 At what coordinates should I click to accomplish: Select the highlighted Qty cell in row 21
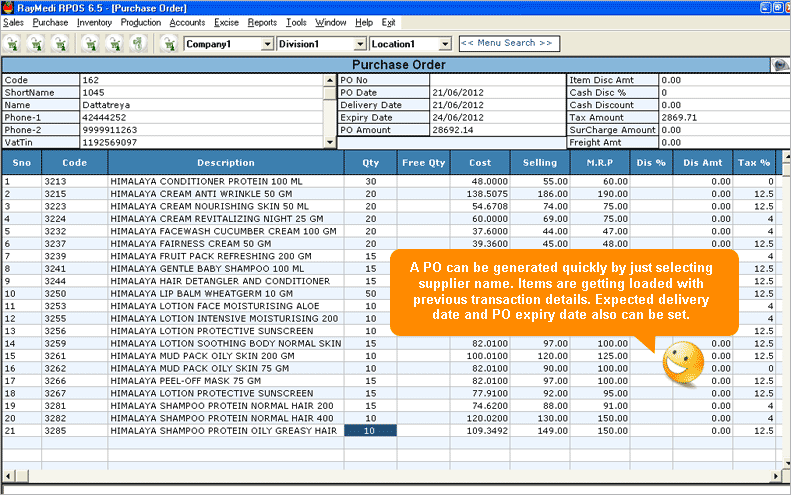point(370,430)
